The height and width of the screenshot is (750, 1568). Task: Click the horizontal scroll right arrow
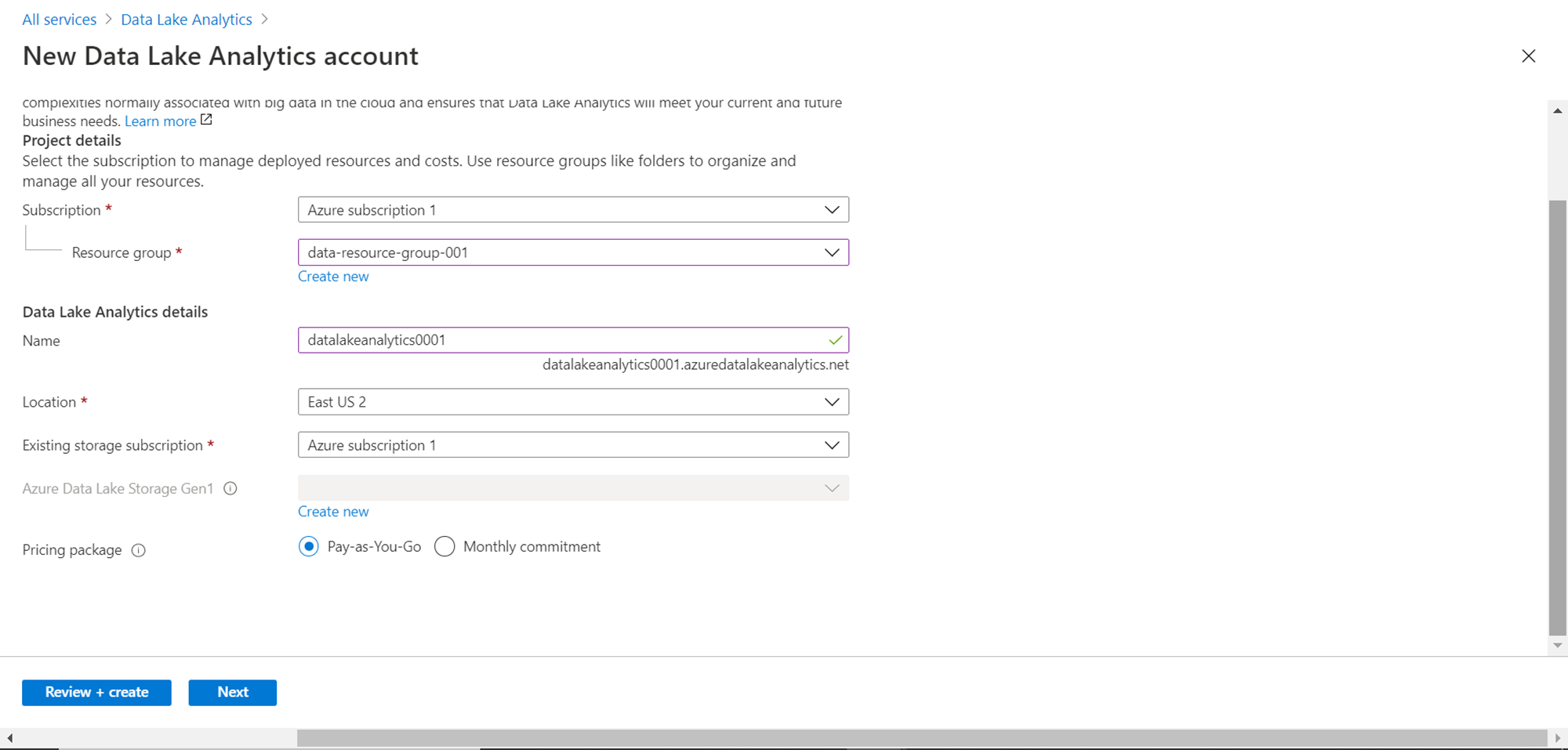pos(1557,737)
